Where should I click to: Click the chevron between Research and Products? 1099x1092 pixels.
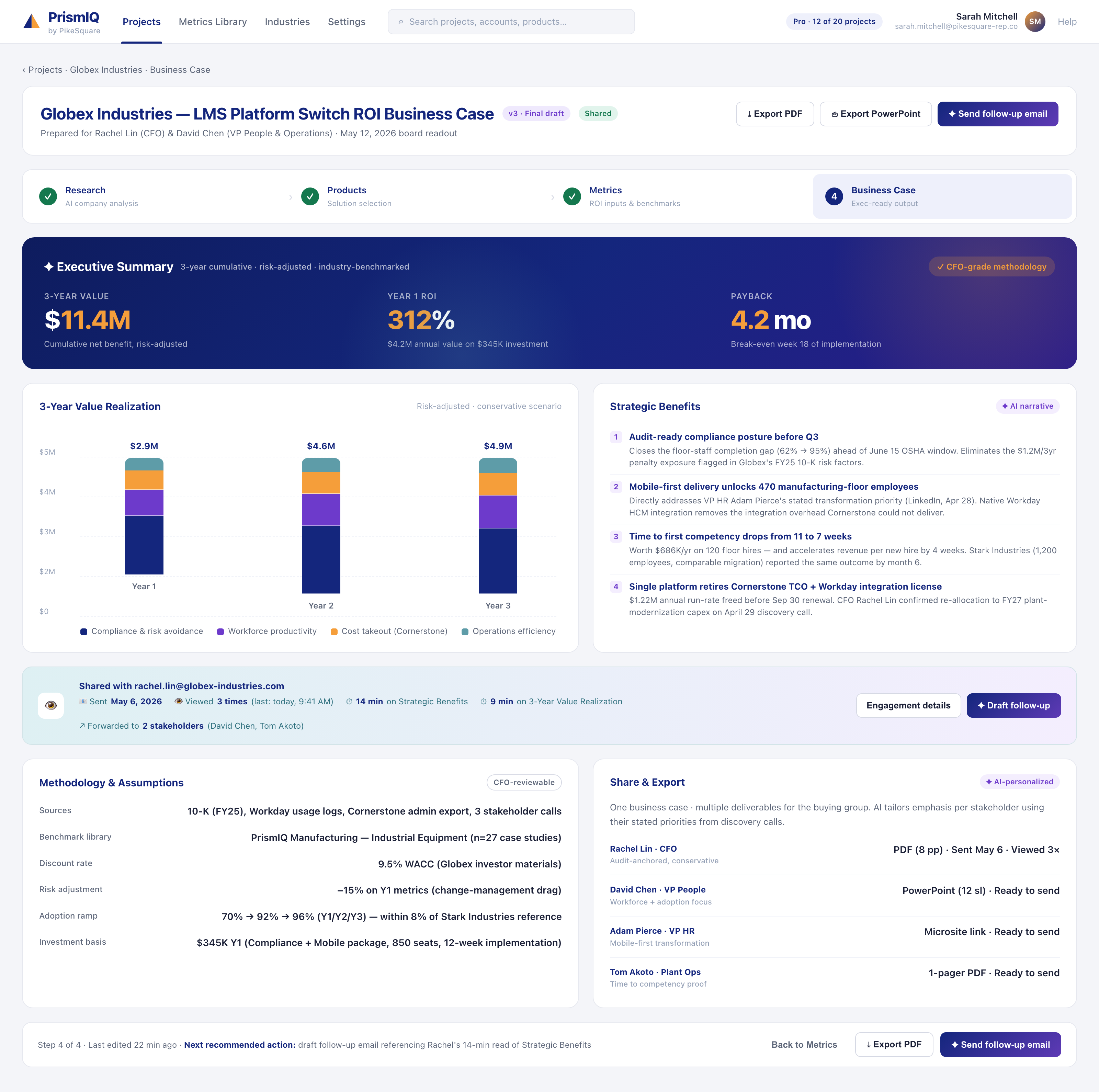[291, 197]
